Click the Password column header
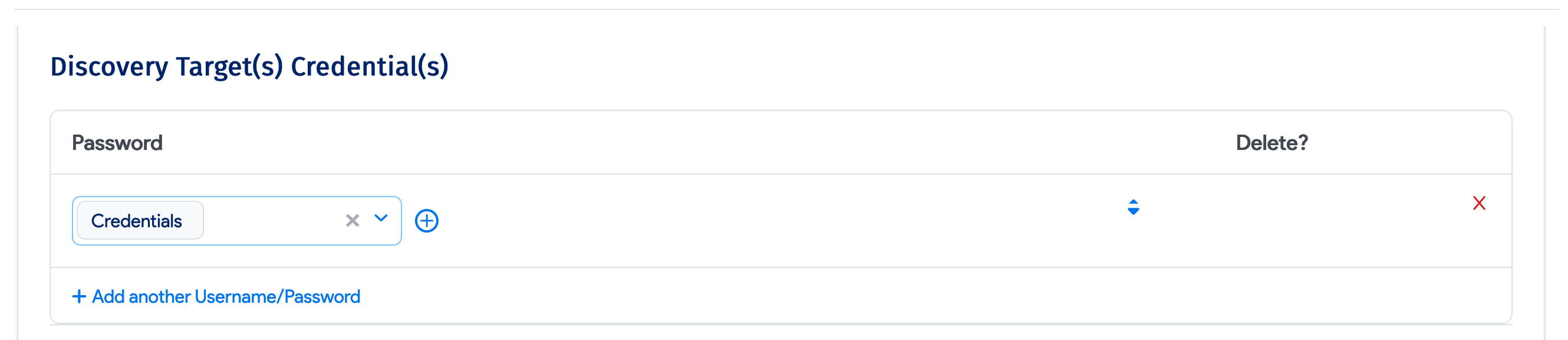The image size is (1568, 340). tap(117, 143)
